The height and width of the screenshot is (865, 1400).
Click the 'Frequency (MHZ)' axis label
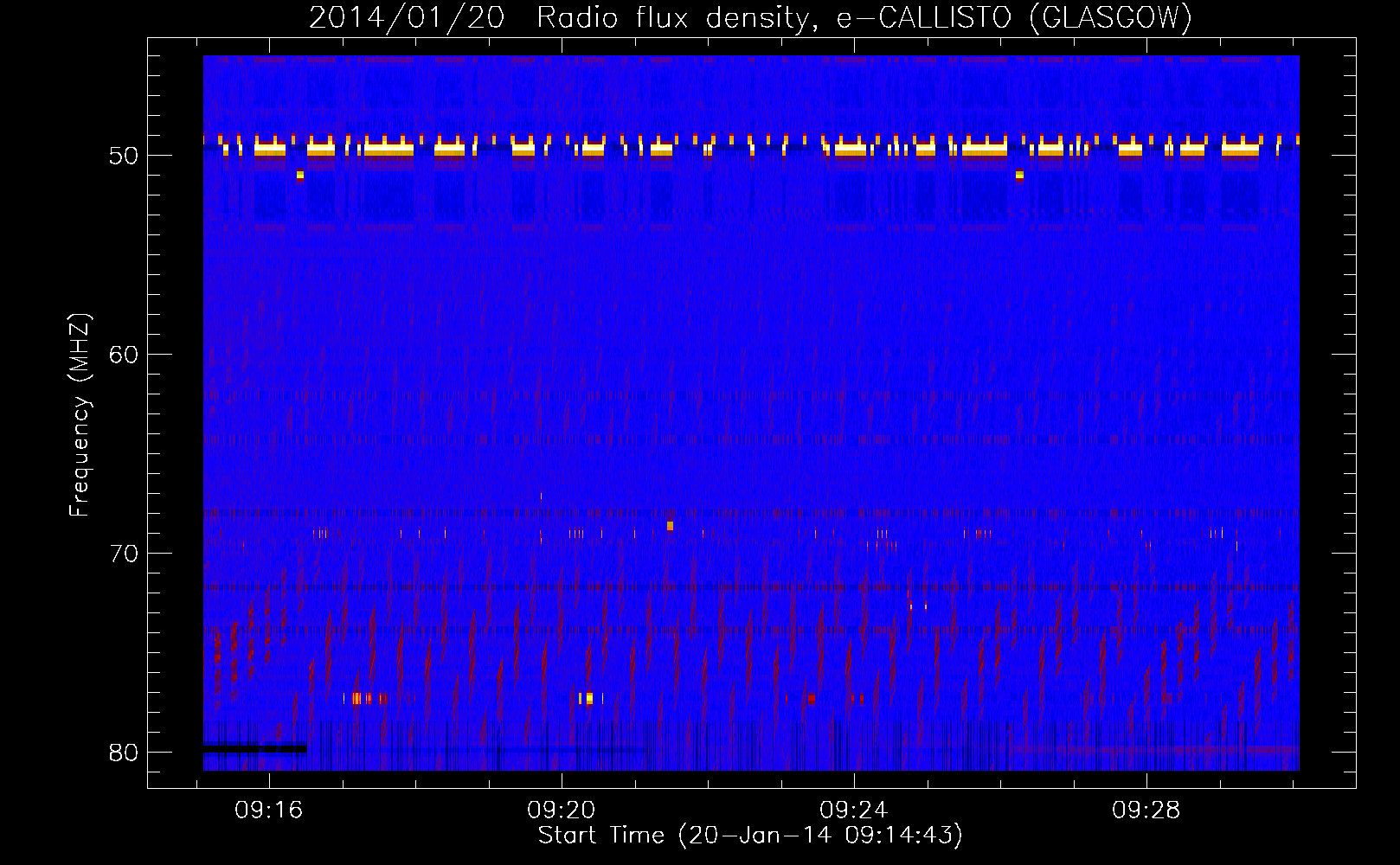click(80, 415)
